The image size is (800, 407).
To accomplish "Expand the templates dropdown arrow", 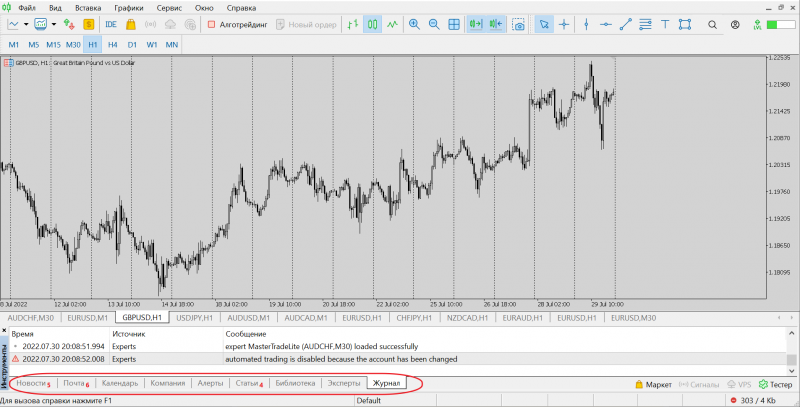I will (x=54, y=24).
